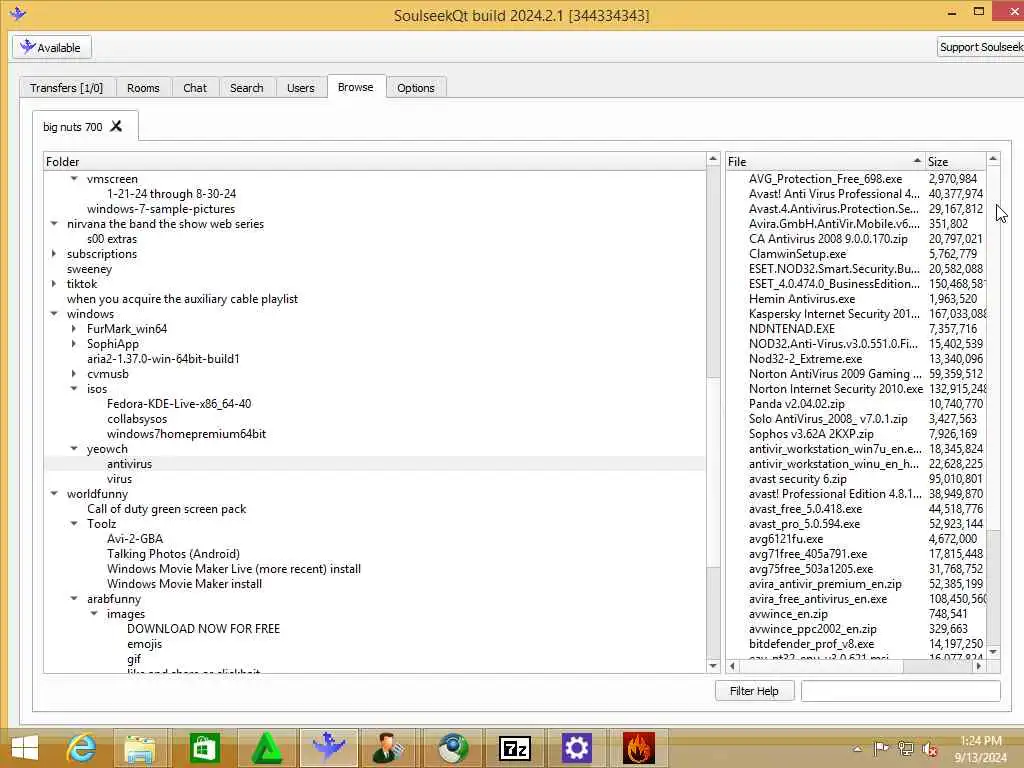This screenshot has width=1024, height=768.
Task: Sort by the File column header
Action: tap(825, 161)
